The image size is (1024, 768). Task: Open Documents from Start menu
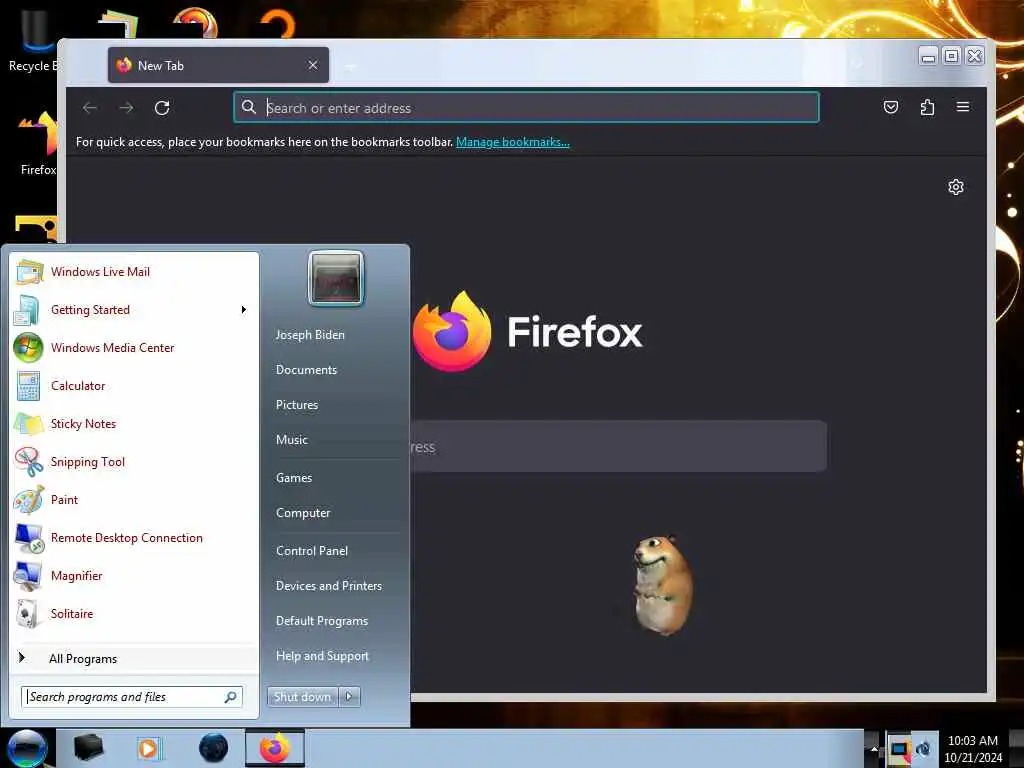(306, 370)
